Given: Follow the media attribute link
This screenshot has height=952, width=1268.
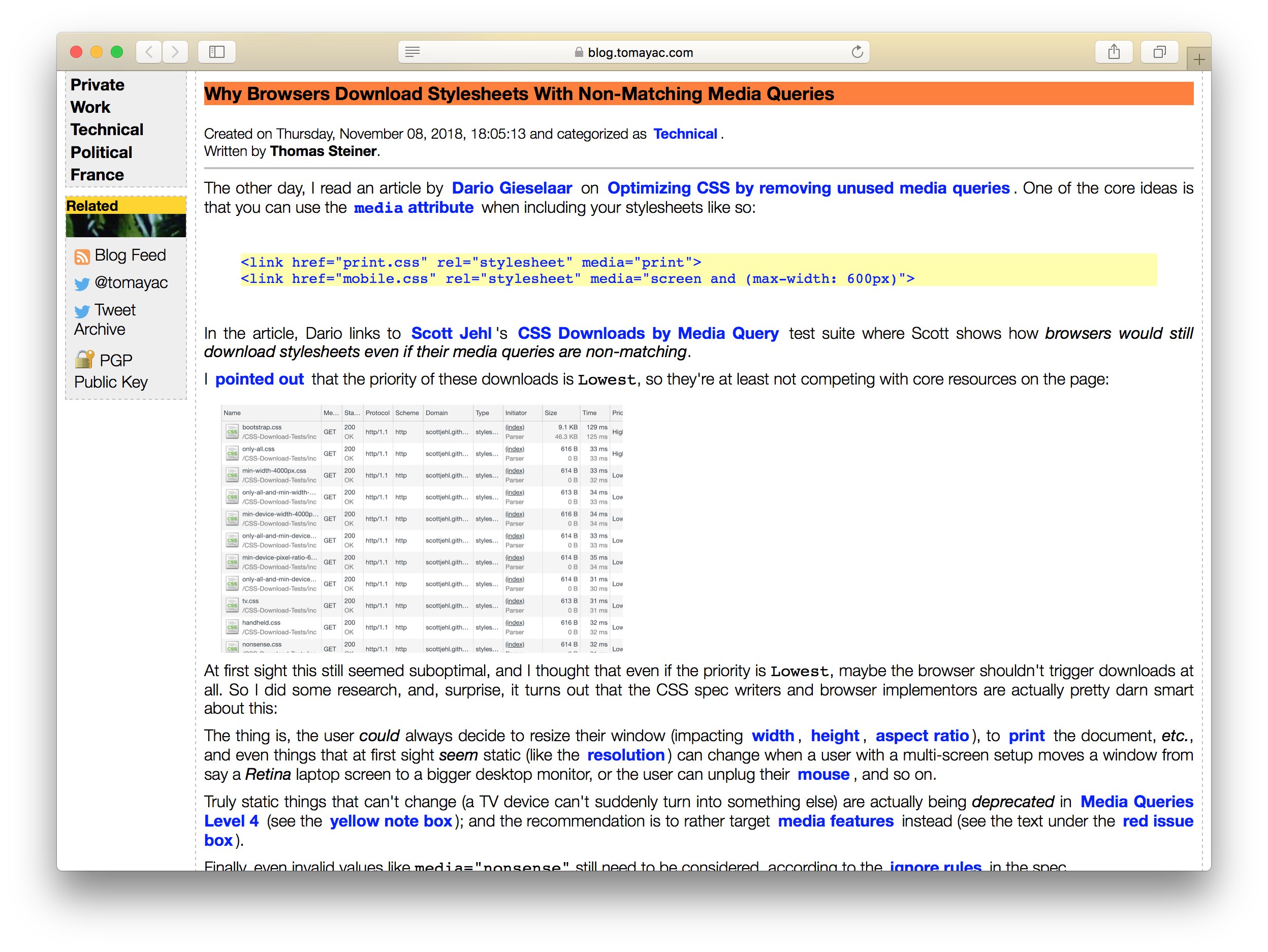Looking at the screenshot, I should [414, 207].
